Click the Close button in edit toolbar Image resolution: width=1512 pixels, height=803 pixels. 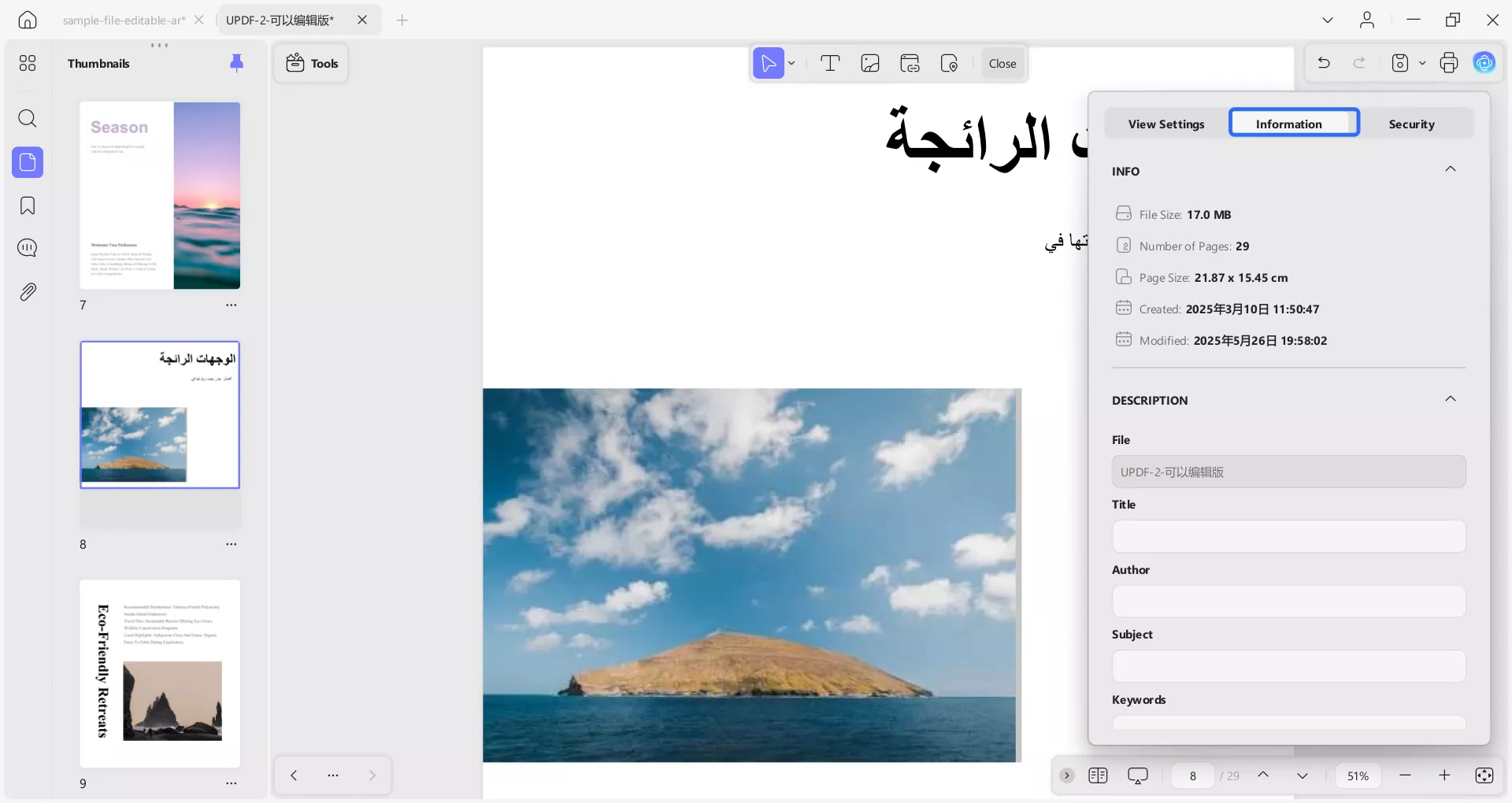point(1002,64)
